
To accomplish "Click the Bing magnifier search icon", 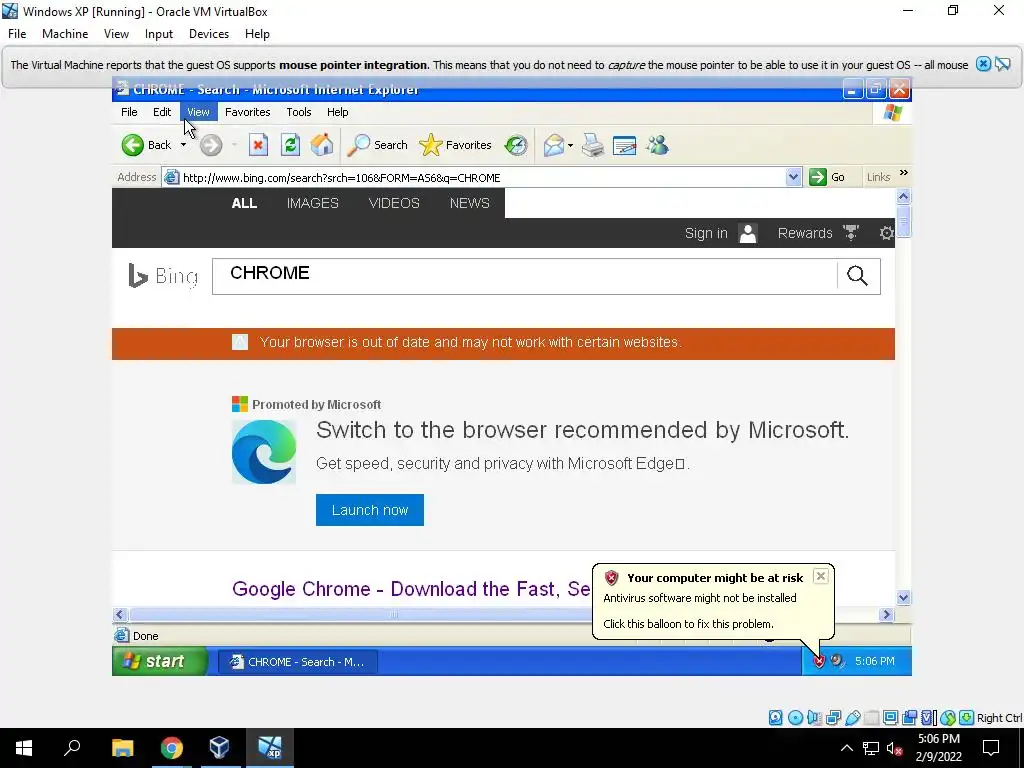I will (857, 276).
